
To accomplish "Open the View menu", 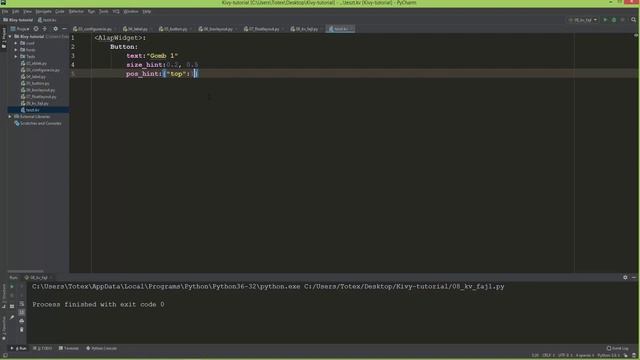I will [27, 11].
